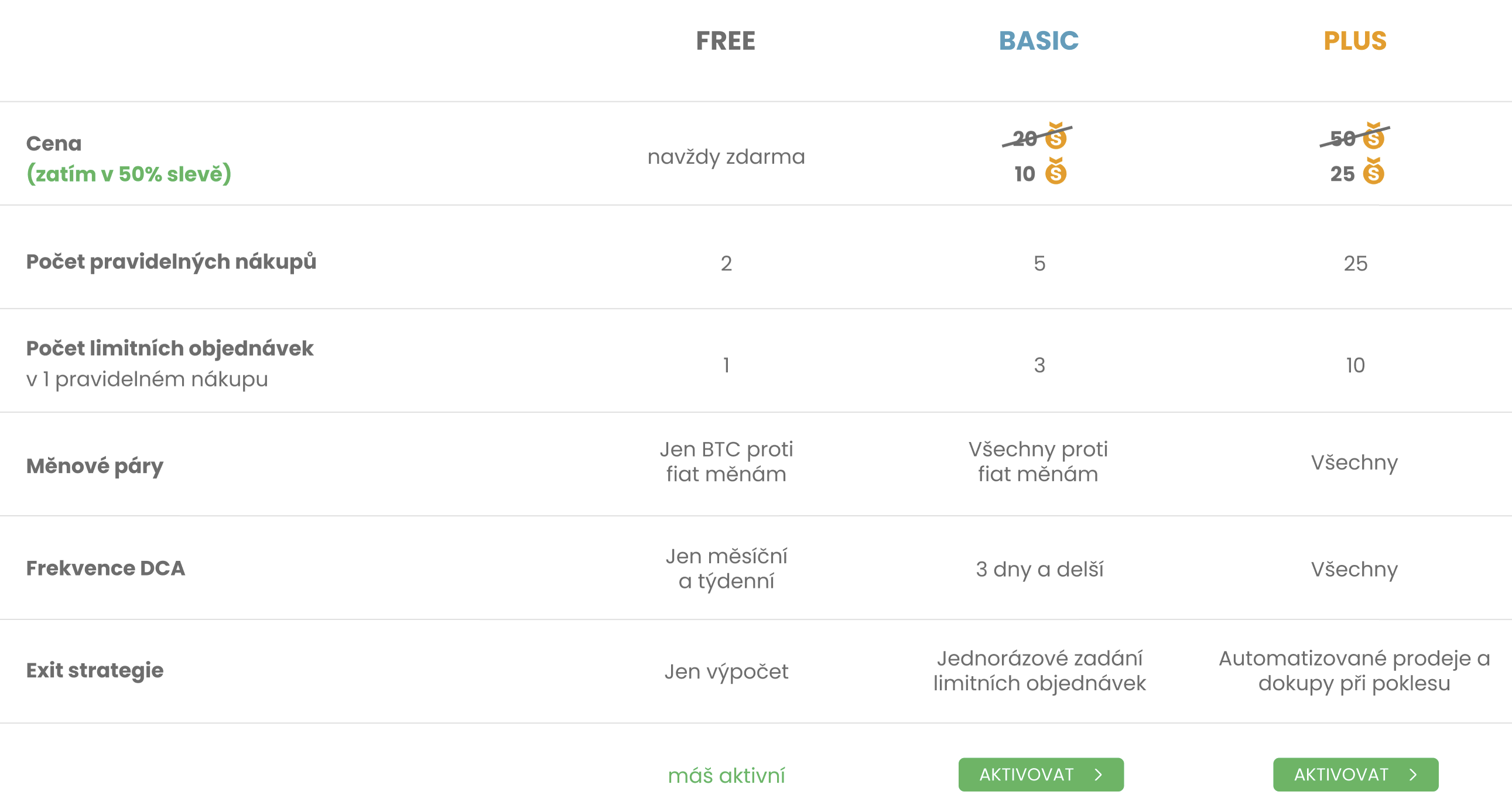This screenshot has height=812, width=1512.
Task: Click the crossed-out coin icon under PLUS
Action: 1373,137
